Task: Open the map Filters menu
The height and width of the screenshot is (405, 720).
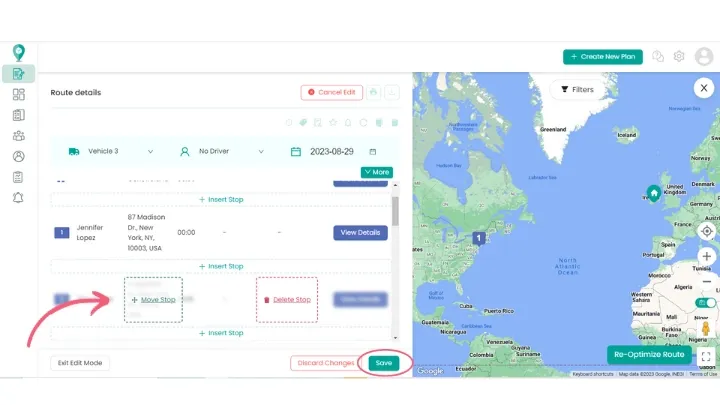Action: (x=579, y=89)
